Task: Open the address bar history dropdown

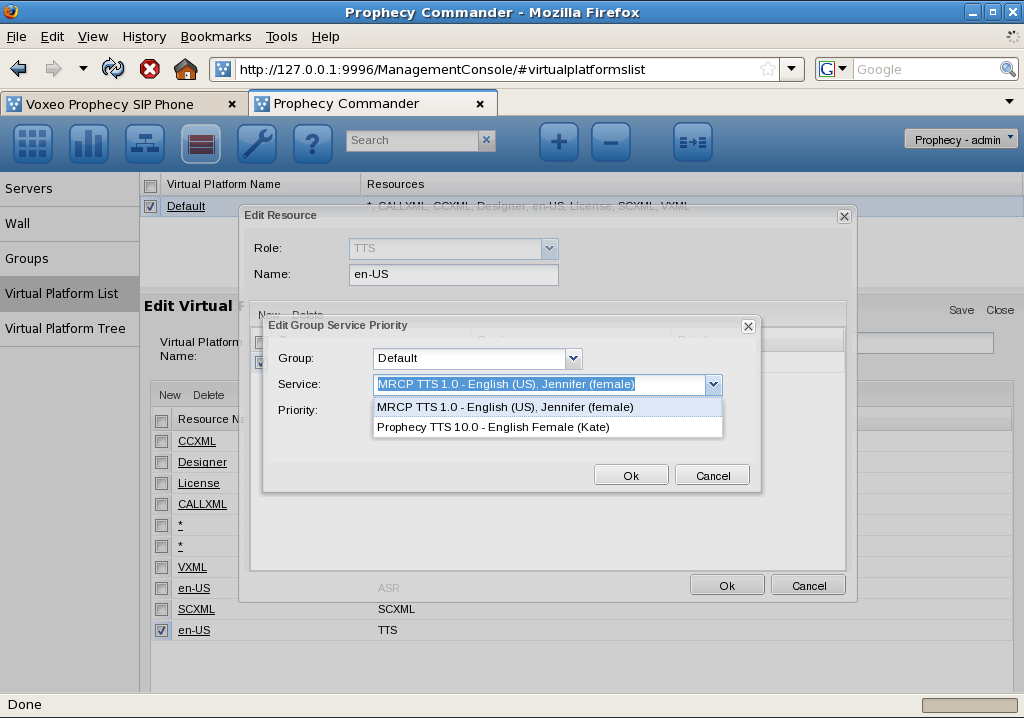Action: 792,69
